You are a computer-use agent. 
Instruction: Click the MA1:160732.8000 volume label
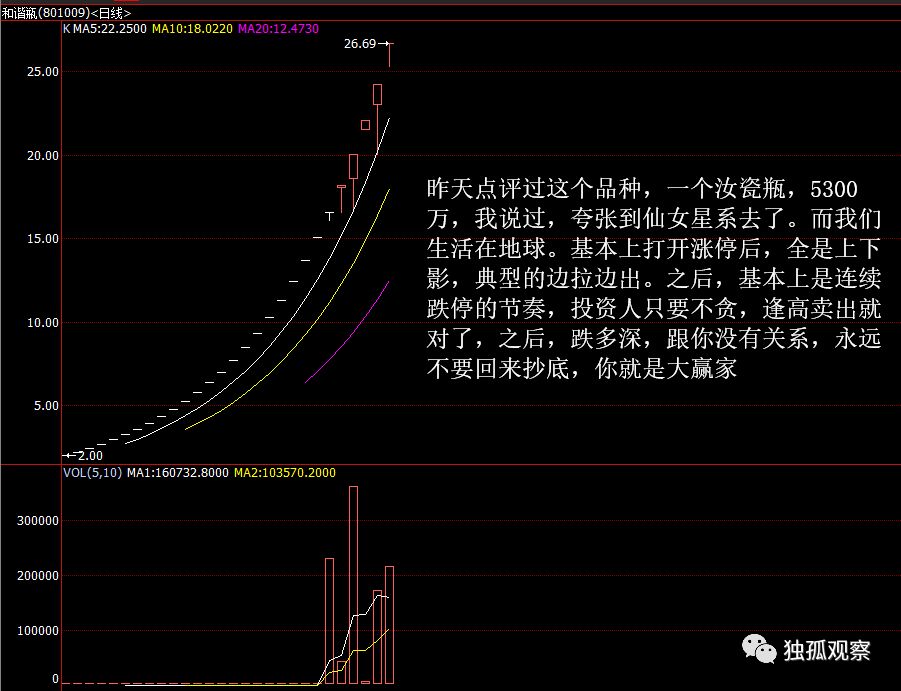click(x=177, y=472)
